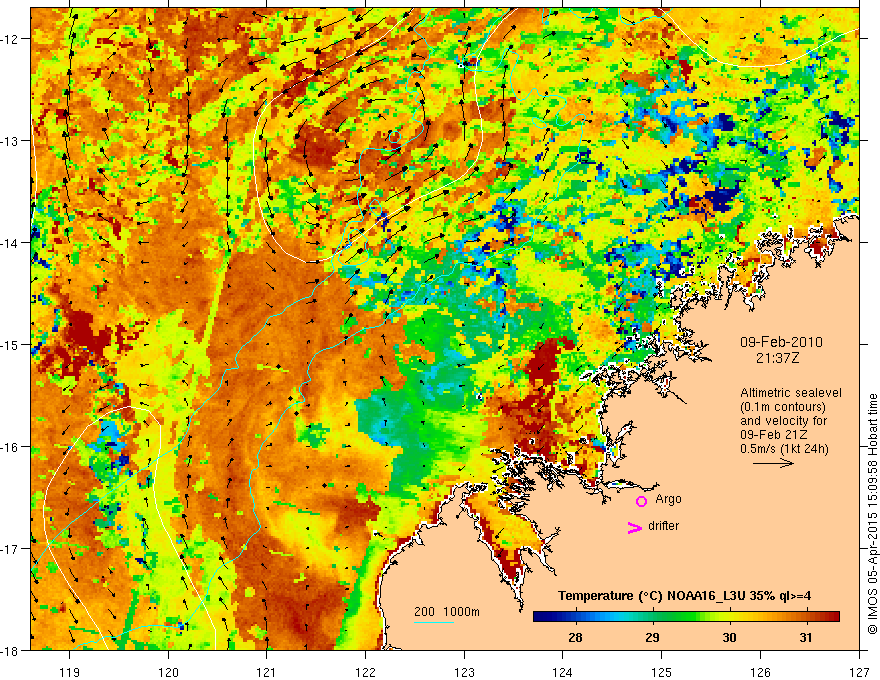The height and width of the screenshot is (680, 880).
Task: Click the latitude axis label -14
Action: tap(10, 243)
